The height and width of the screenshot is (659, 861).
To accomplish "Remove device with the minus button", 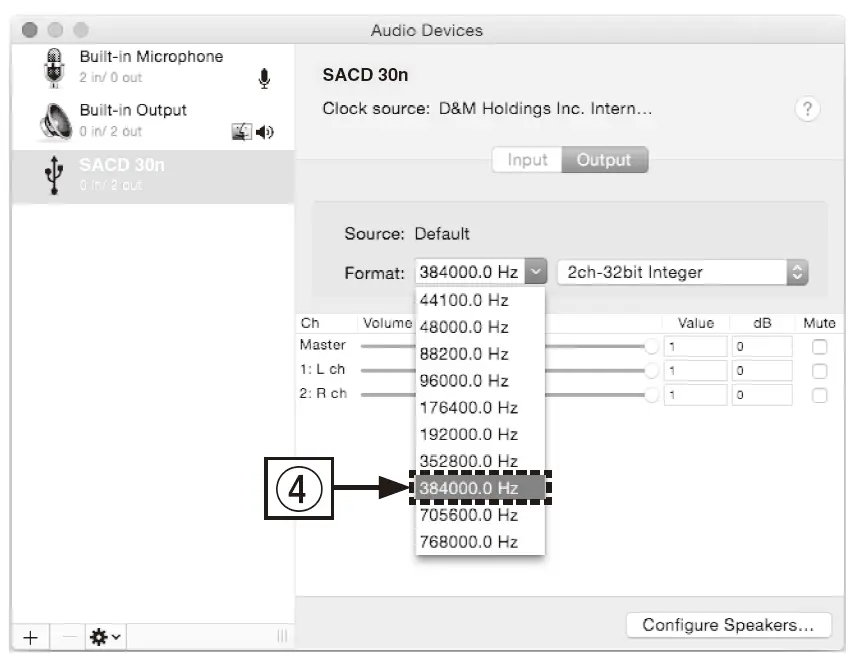I will 69,637.
